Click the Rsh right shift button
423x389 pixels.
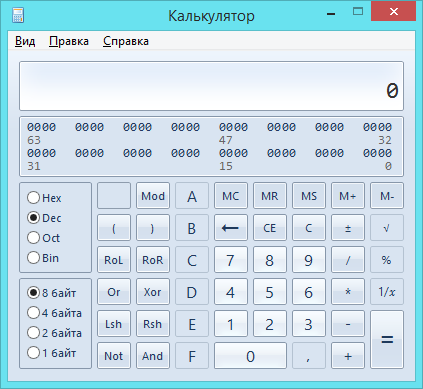[153, 324]
